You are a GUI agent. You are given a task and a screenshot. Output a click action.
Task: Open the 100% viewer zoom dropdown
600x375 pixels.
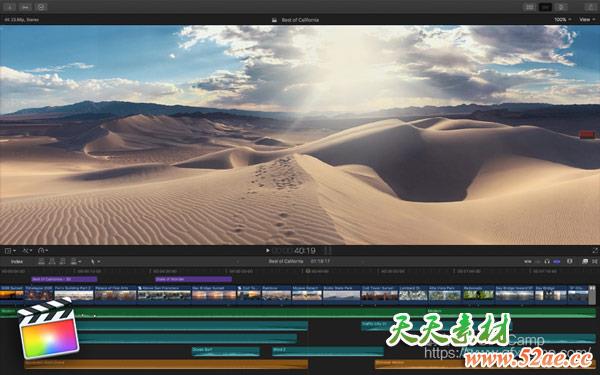click(x=562, y=20)
